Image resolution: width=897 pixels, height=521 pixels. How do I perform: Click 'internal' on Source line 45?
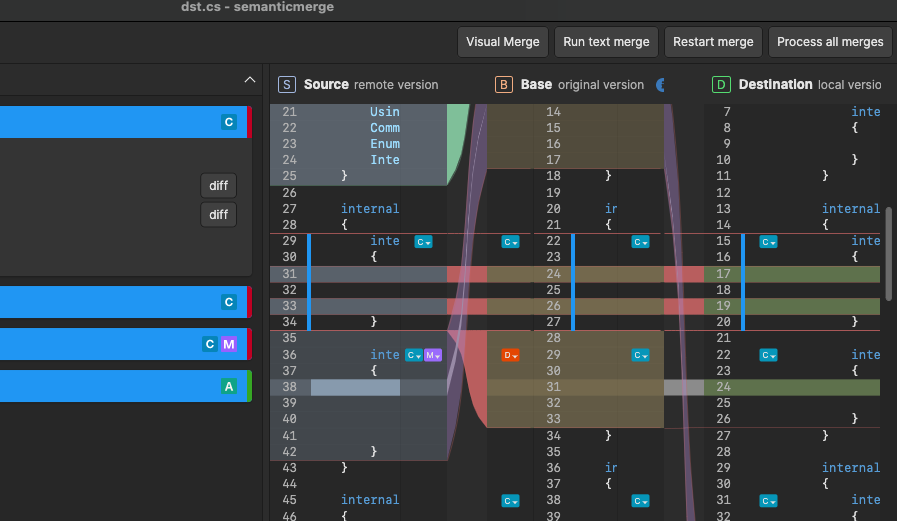(x=370, y=500)
